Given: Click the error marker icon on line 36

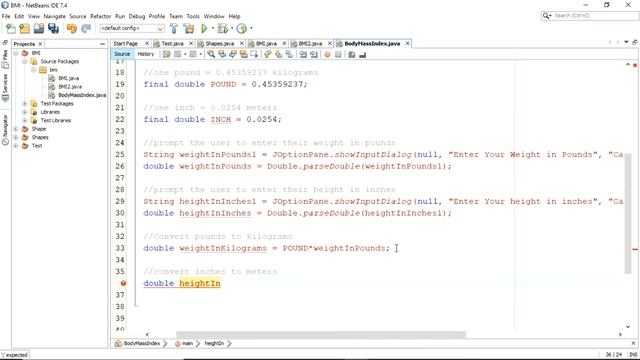Looking at the screenshot, I should (x=123, y=283).
